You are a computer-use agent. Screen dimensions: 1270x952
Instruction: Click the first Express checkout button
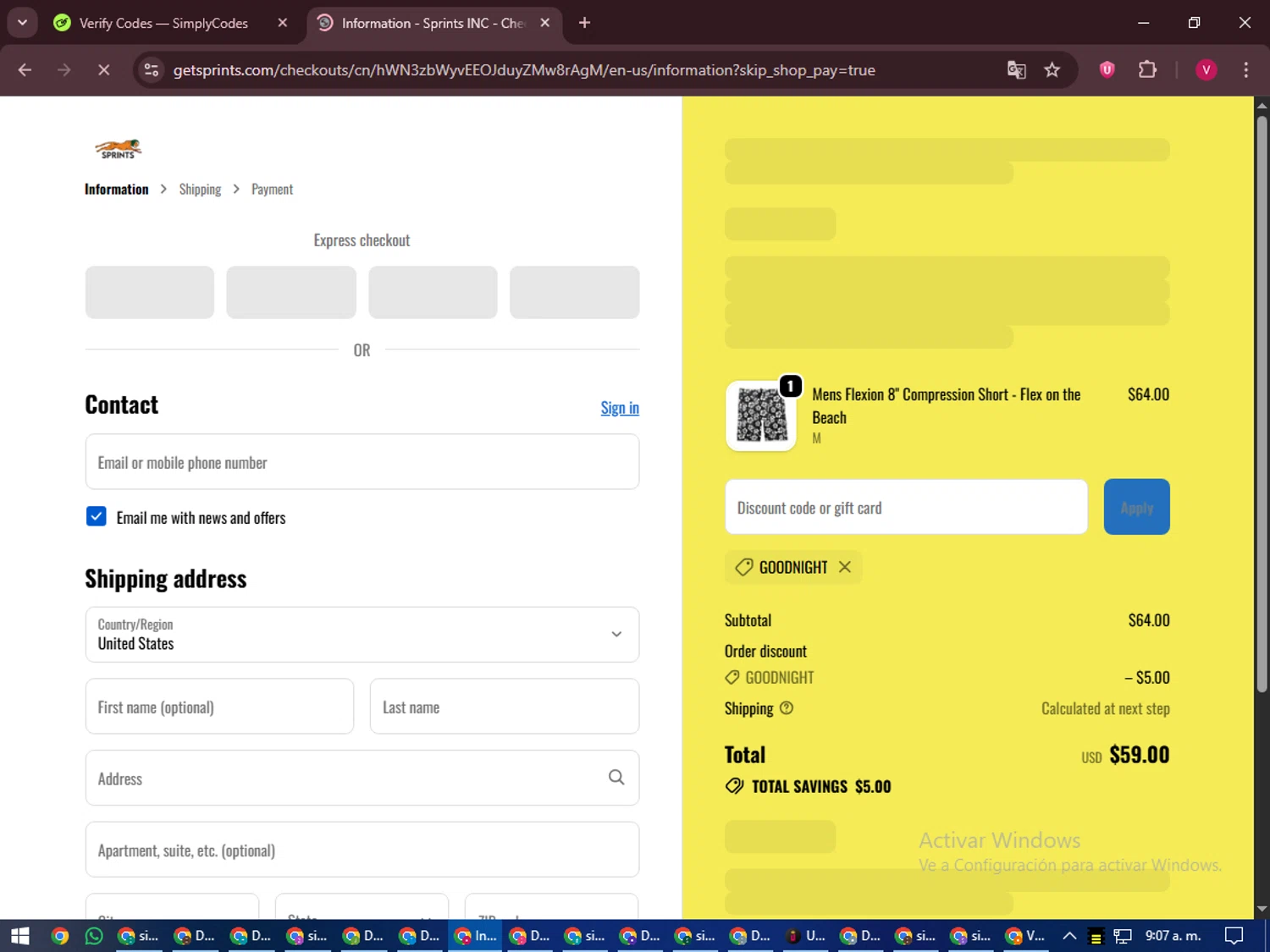click(150, 292)
